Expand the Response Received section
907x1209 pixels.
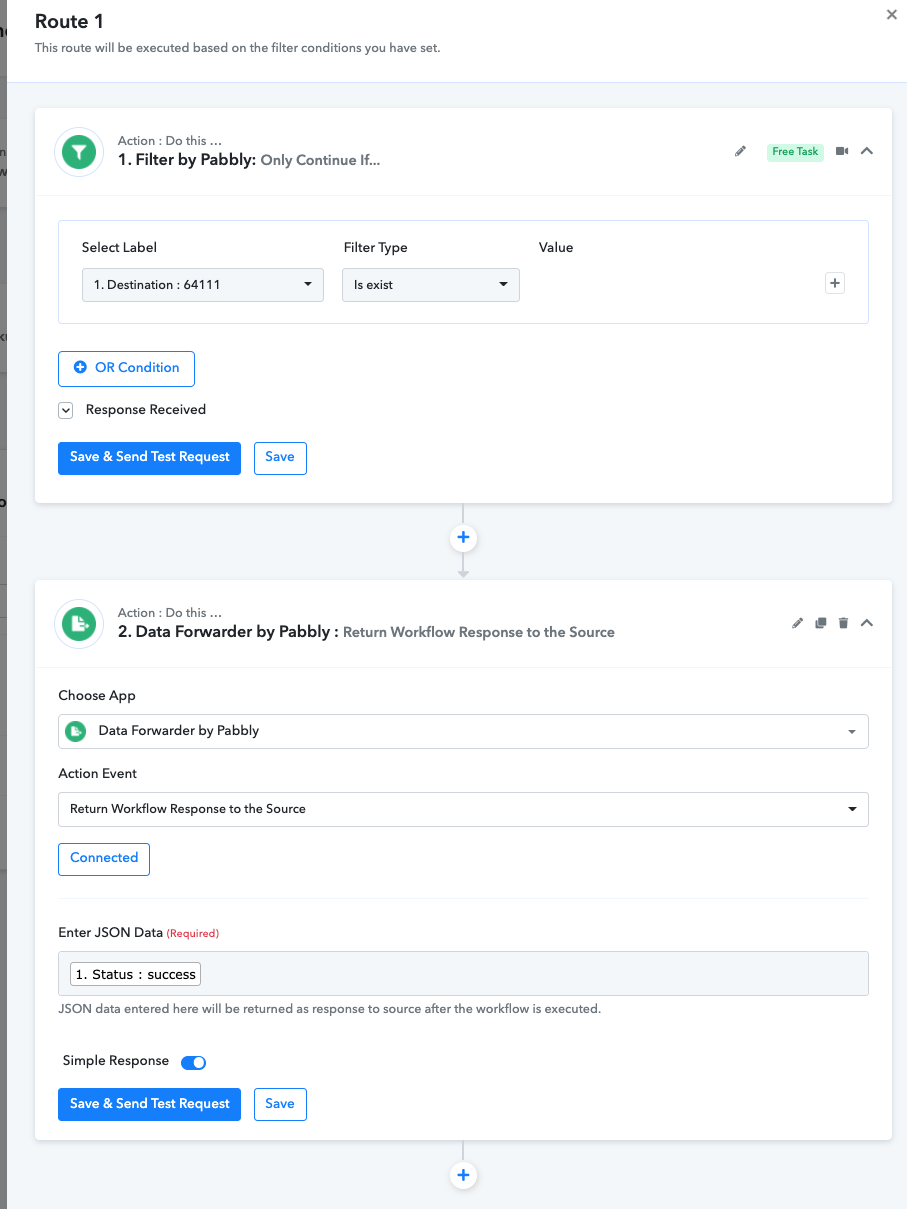pyautogui.click(x=66, y=410)
